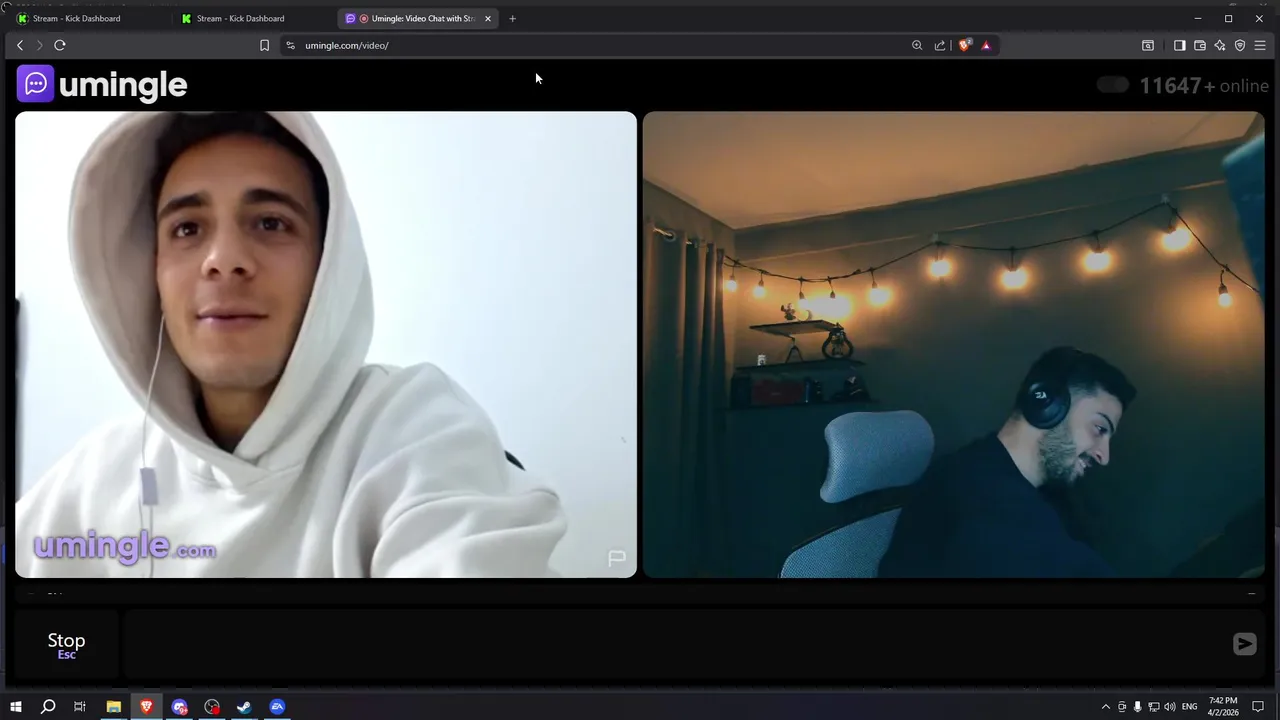Viewport: 1280px width, 720px height.
Task: Open the EA app from taskbar
Action: [277, 707]
